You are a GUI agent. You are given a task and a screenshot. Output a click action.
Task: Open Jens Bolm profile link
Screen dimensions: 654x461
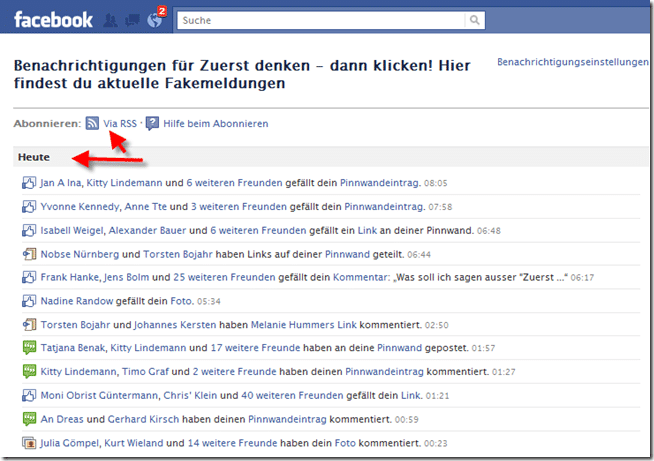pyautogui.click(x=126, y=277)
